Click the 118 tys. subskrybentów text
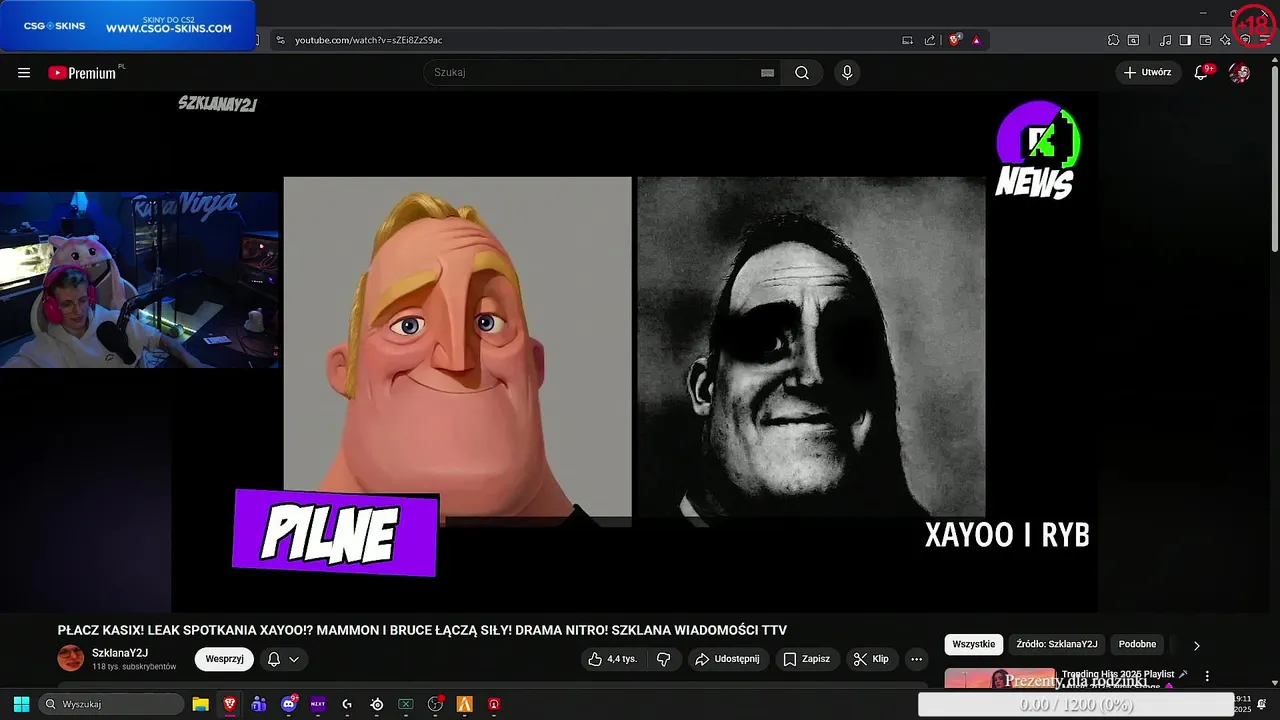This screenshot has width=1280, height=720. click(134, 667)
